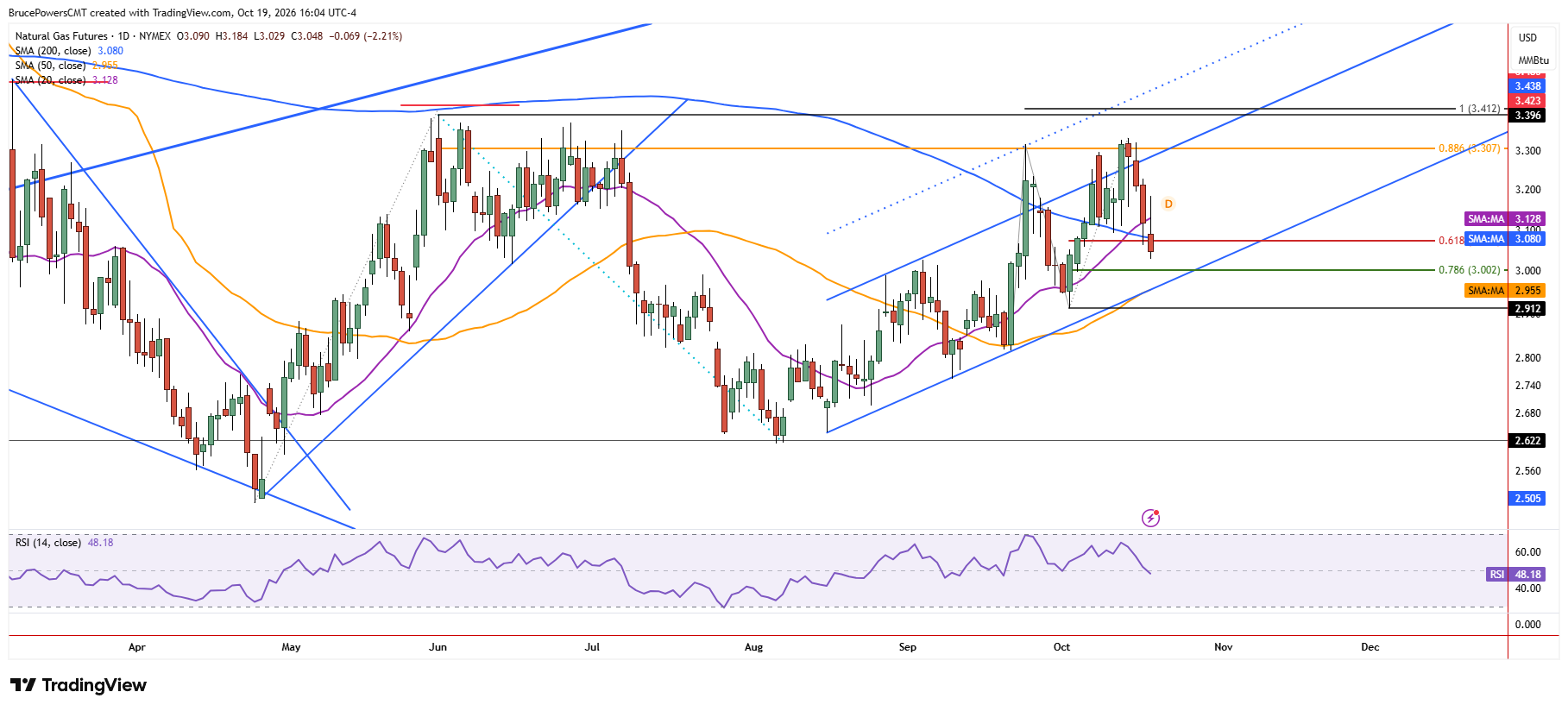Click the blue 3.438 price label
1568x711 pixels.
tap(1527, 86)
